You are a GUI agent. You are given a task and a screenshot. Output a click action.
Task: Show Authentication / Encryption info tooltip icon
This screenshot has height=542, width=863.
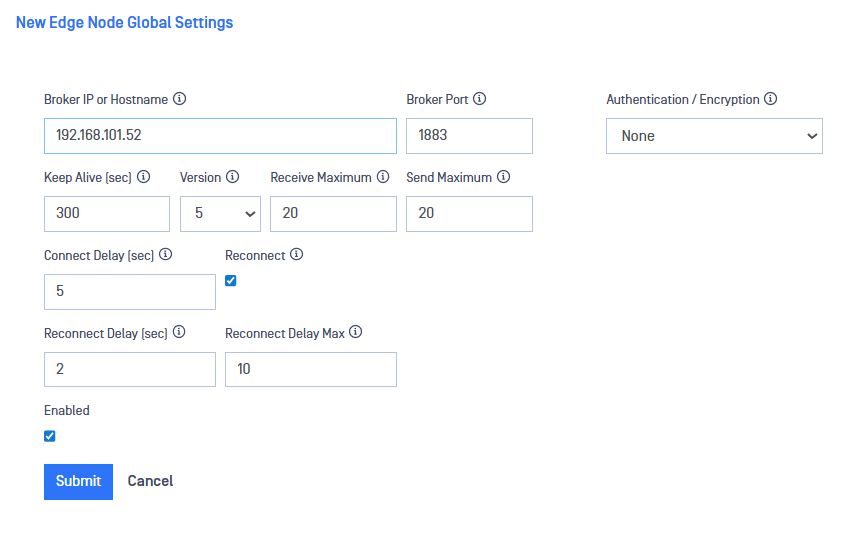pos(771,99)
